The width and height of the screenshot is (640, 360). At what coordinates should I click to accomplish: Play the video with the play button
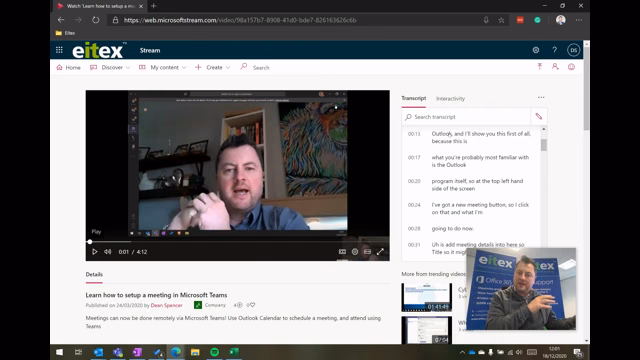click(95, 252)
